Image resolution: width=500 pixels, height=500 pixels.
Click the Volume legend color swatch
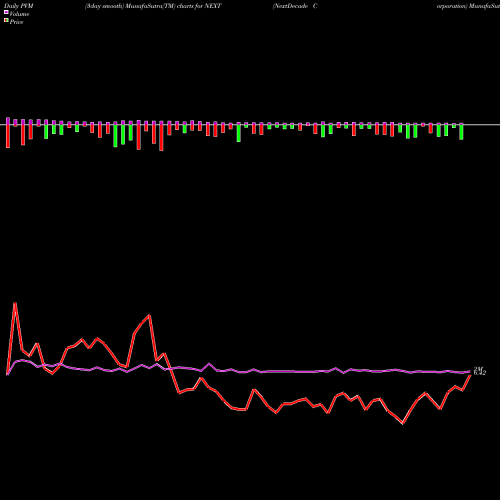[6, 12]
